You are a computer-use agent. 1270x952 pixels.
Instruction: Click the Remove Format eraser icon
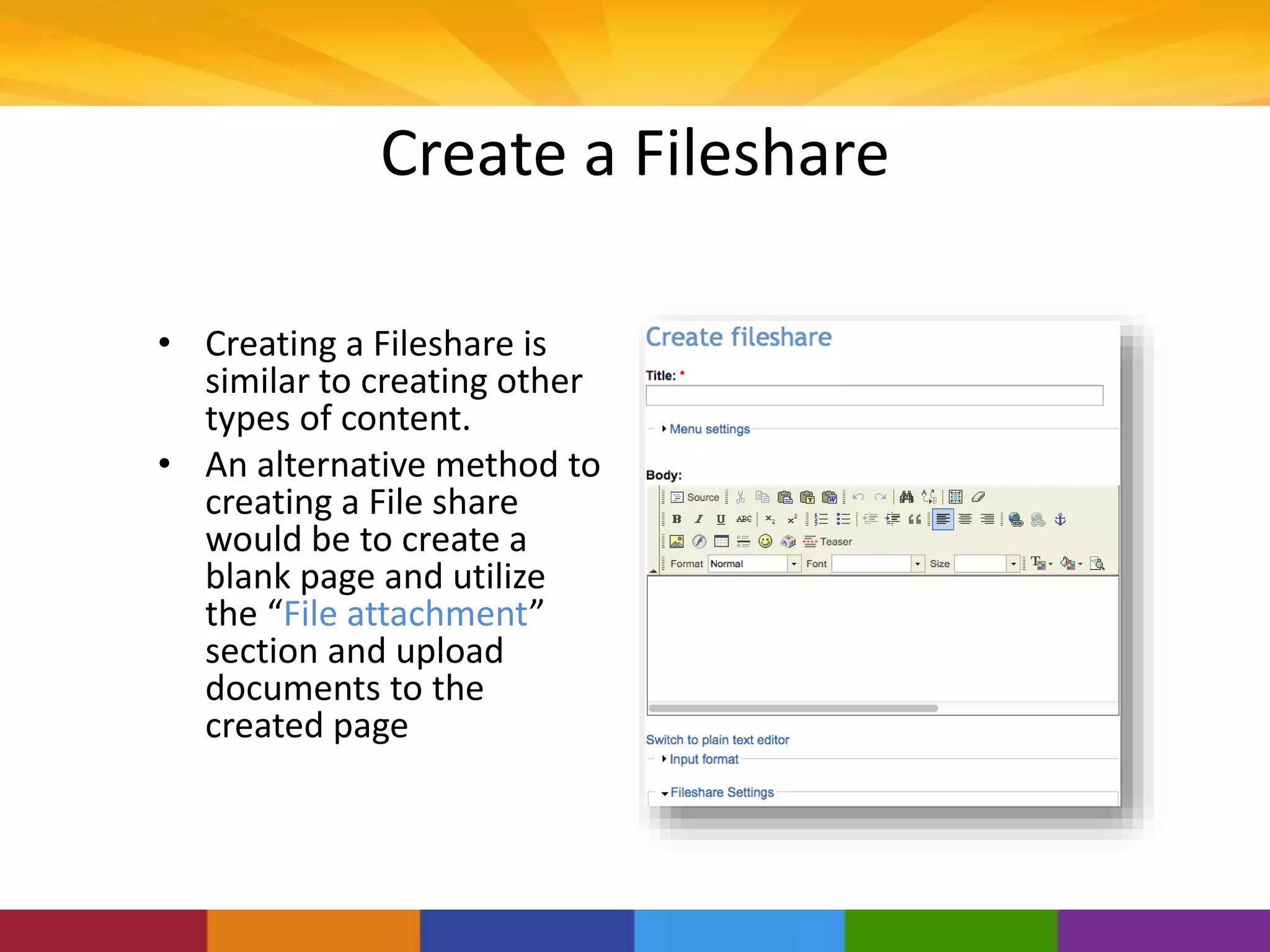pos(978,497)
